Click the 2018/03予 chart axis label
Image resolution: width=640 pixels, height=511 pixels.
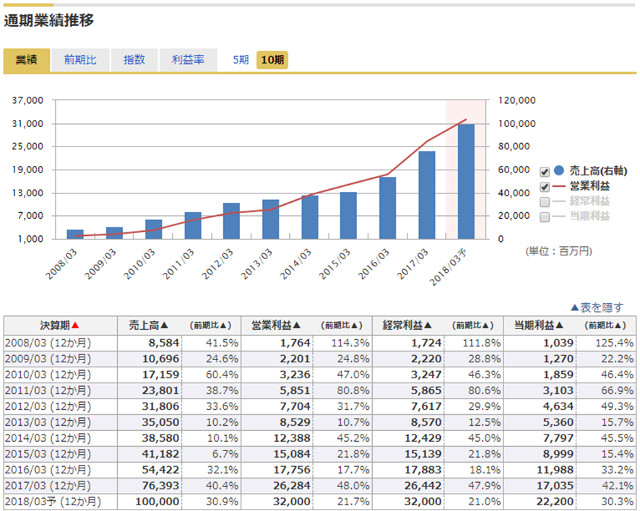point(449,268)
